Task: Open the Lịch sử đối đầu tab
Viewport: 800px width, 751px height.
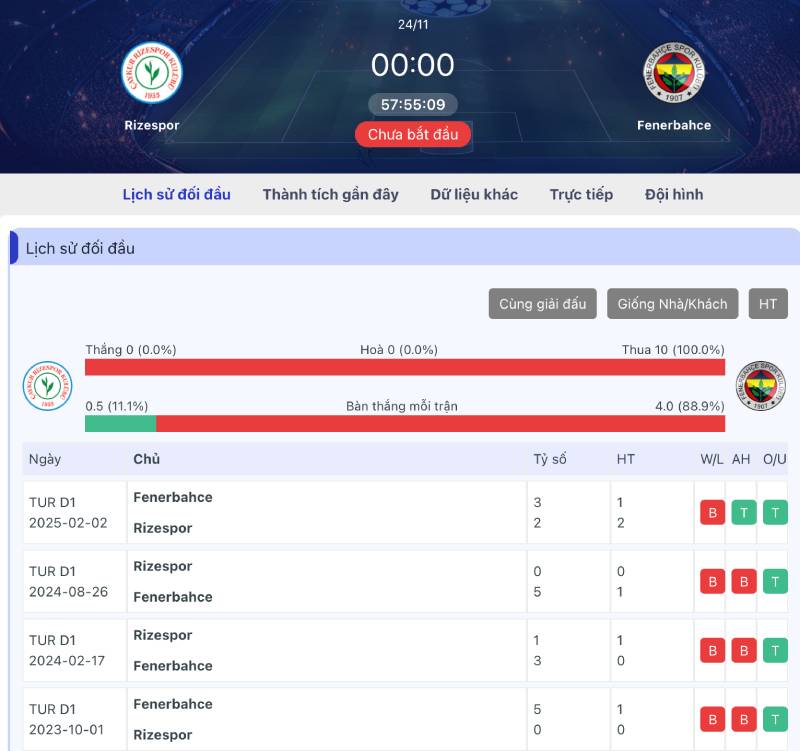Action: coord(177,194)
